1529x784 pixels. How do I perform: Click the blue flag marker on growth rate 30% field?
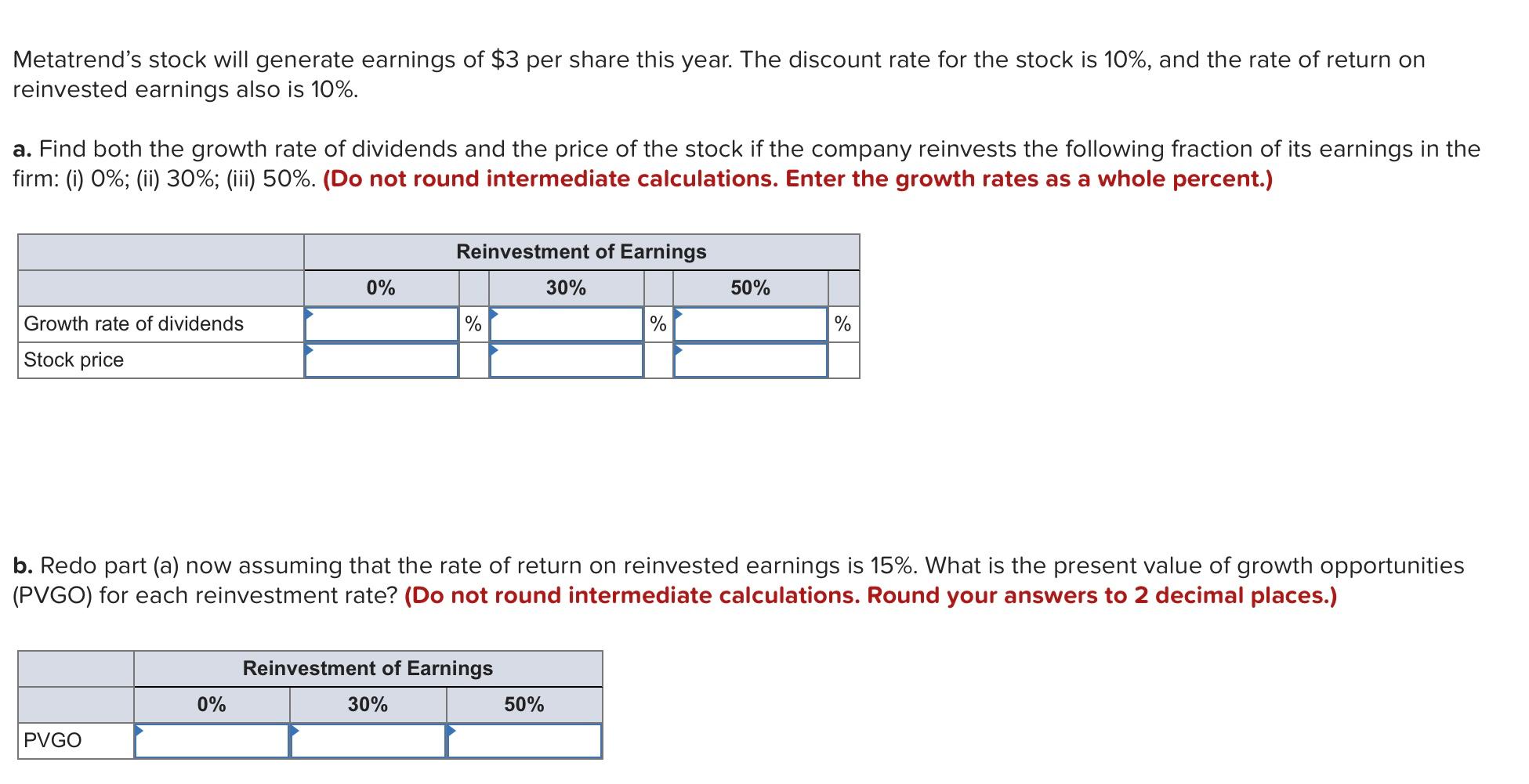coord(494,313)
